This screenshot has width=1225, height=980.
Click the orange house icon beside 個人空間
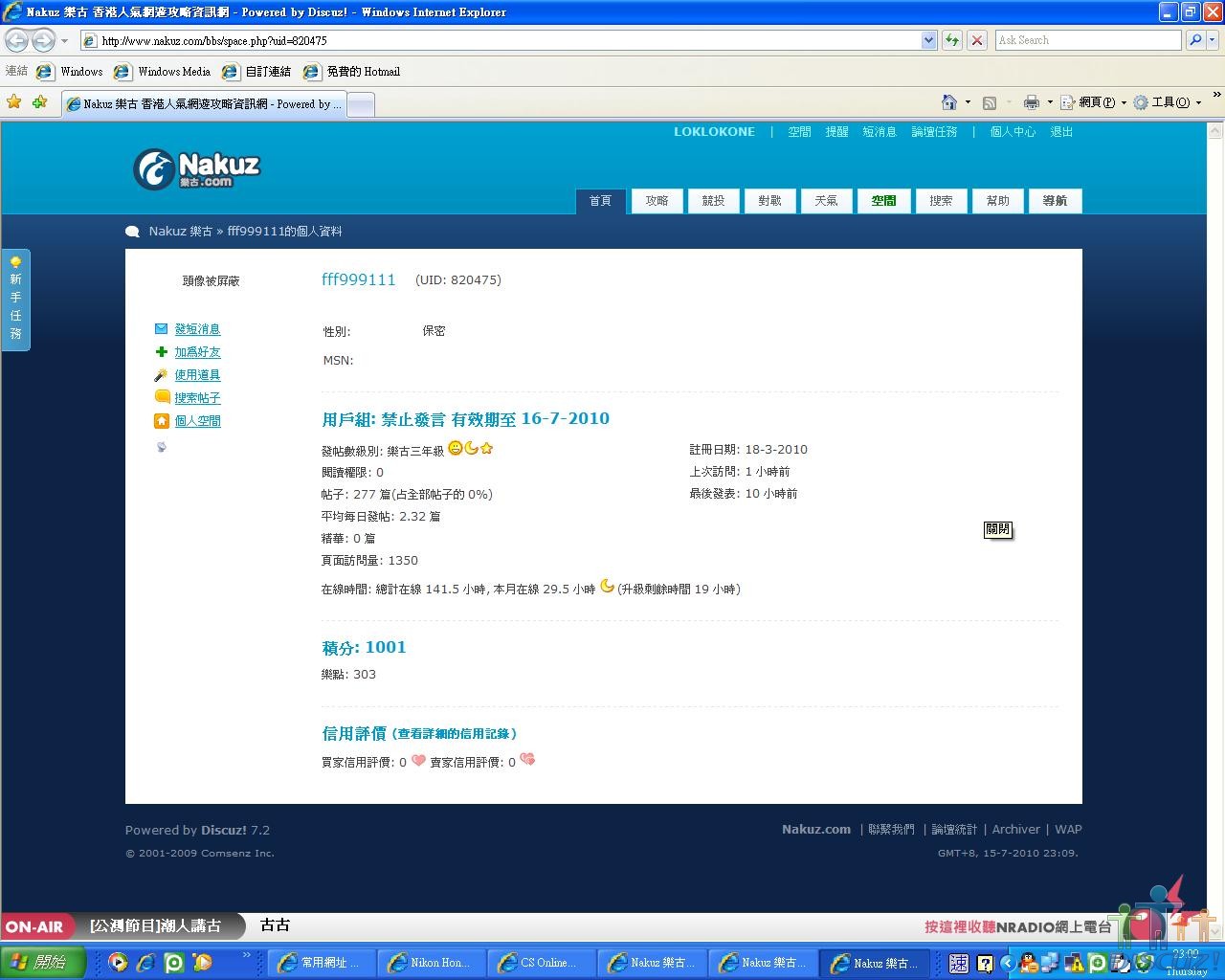[x=162, y=421]
